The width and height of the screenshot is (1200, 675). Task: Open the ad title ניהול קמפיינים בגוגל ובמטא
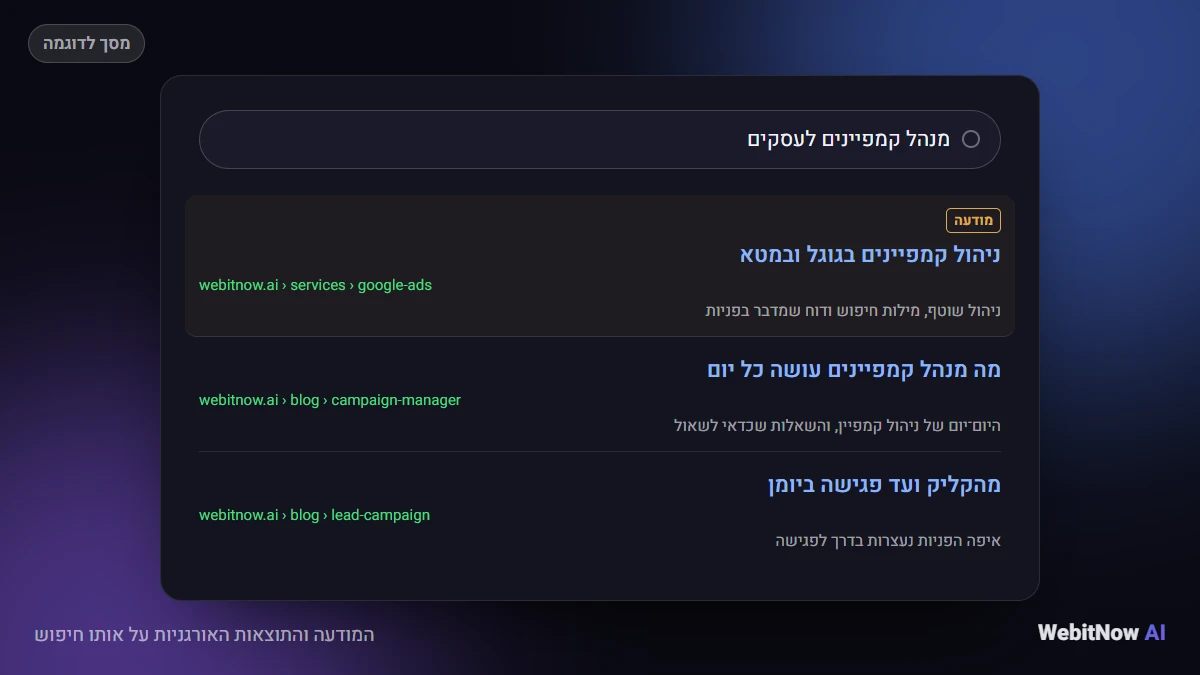pyautogui.click(x=870, y=254)
